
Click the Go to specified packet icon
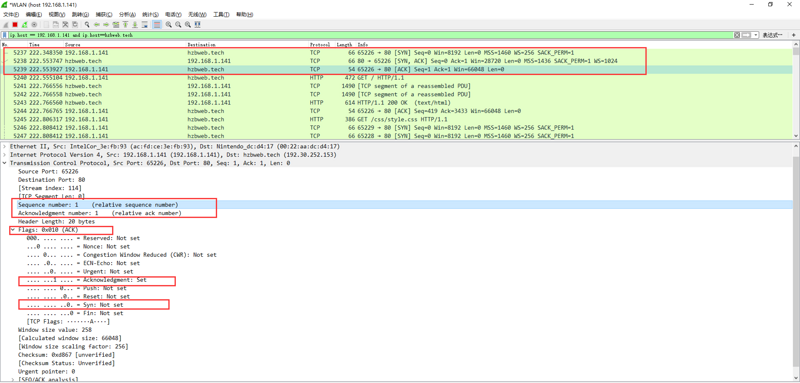pyautogui.click(x=116, y=25)
